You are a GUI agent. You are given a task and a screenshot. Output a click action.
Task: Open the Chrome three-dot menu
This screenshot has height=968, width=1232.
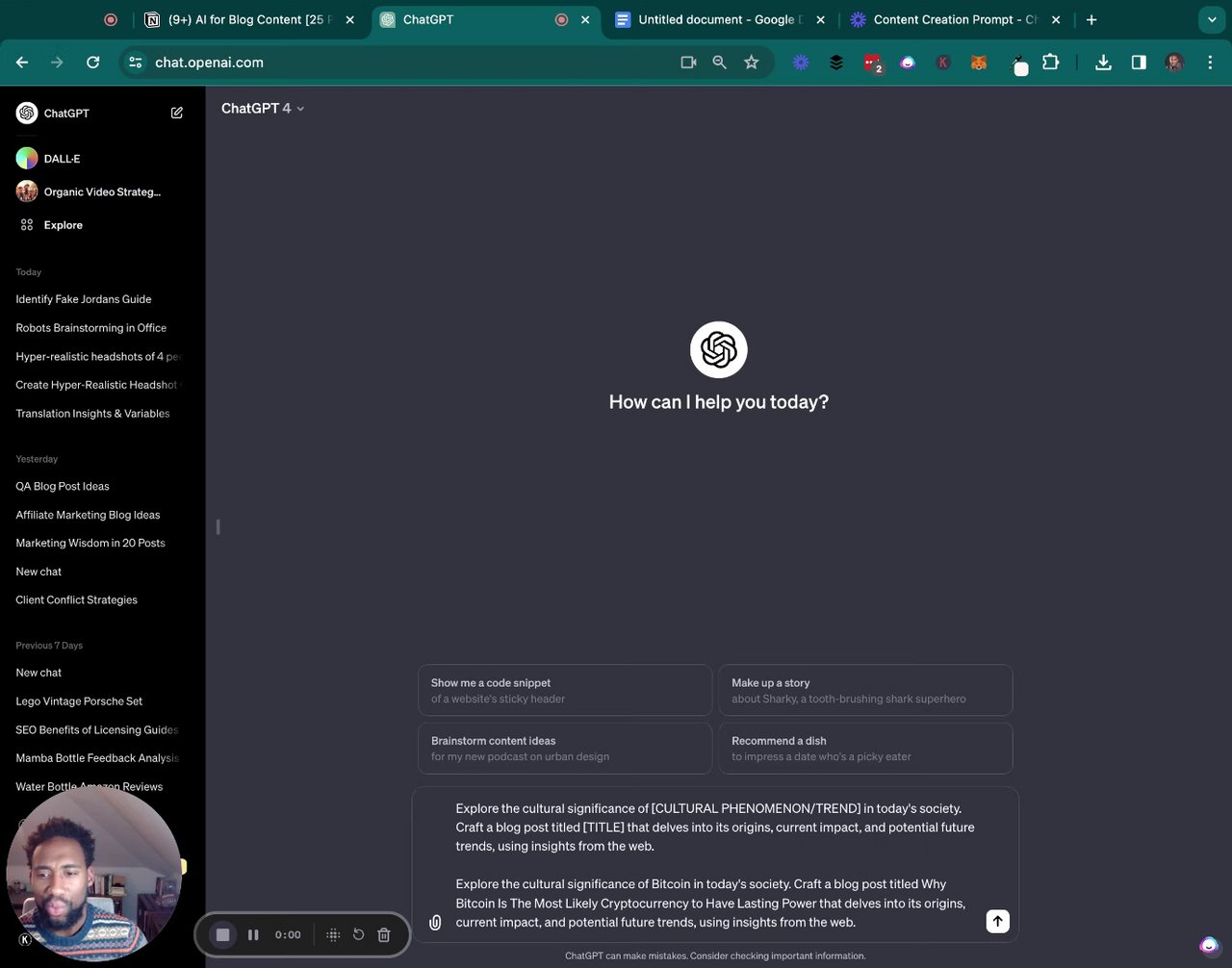(1210, 63)
